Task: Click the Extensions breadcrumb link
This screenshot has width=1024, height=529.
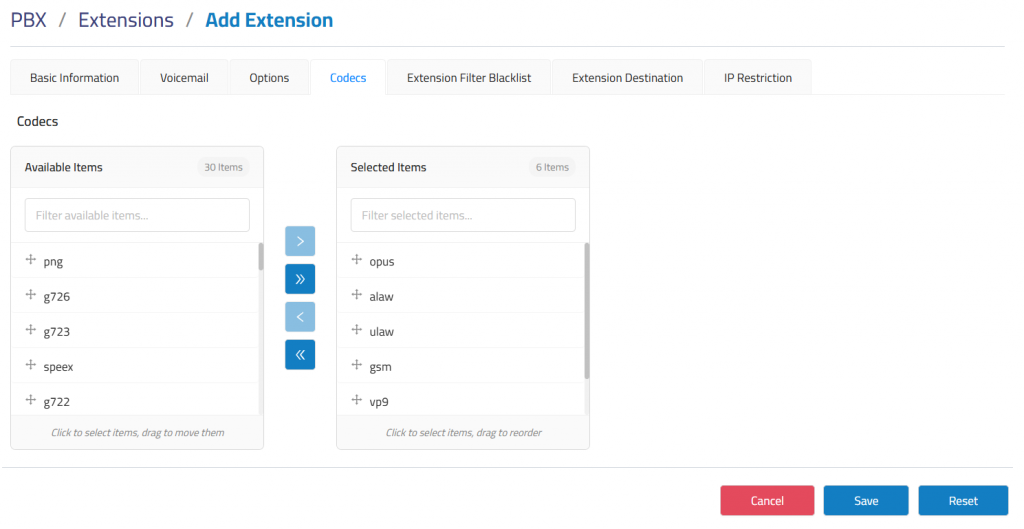Action: click(126, 20)
